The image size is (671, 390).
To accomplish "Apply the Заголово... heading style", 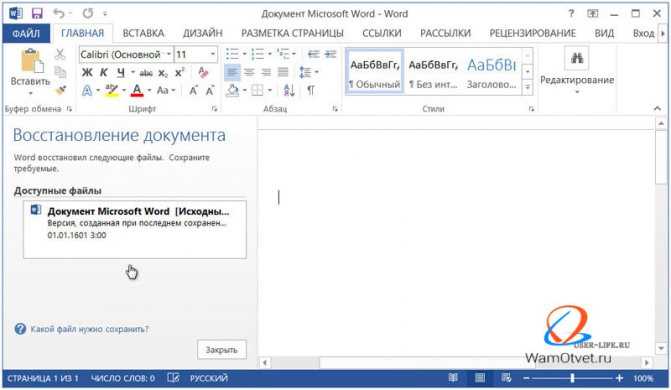I will [x=492, y=71].
